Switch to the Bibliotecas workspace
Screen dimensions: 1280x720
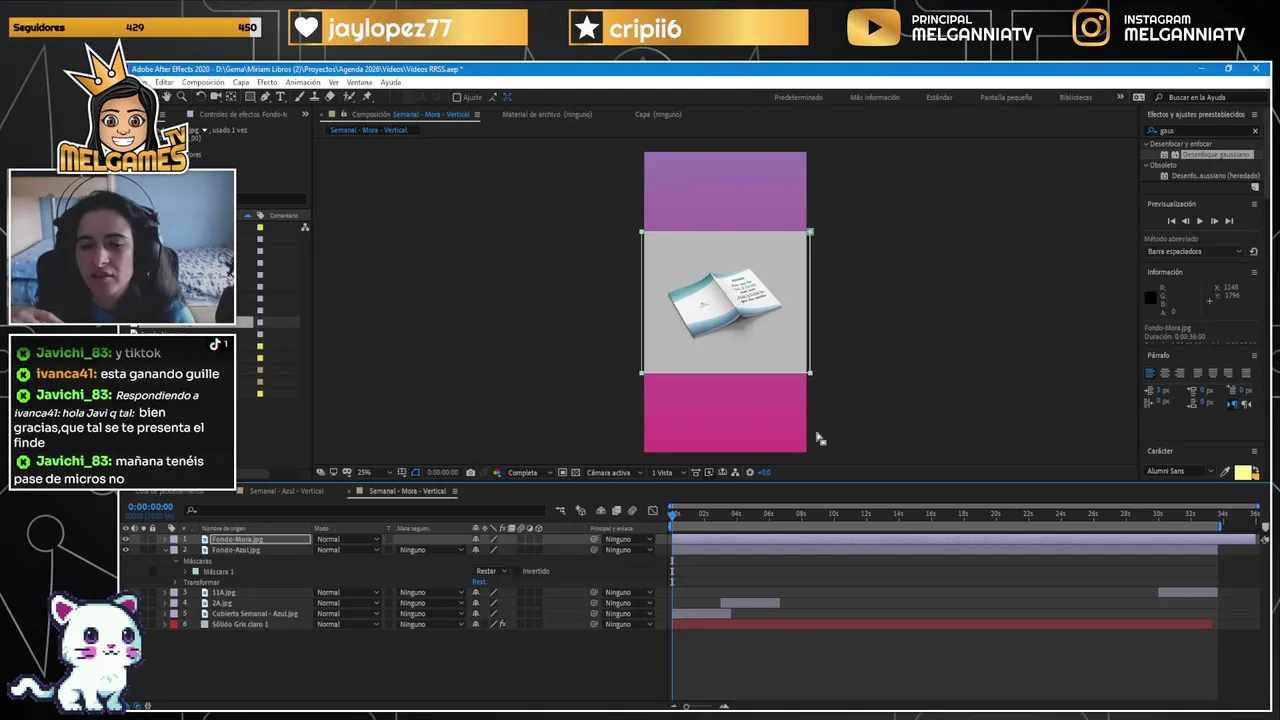(1076, 97)
